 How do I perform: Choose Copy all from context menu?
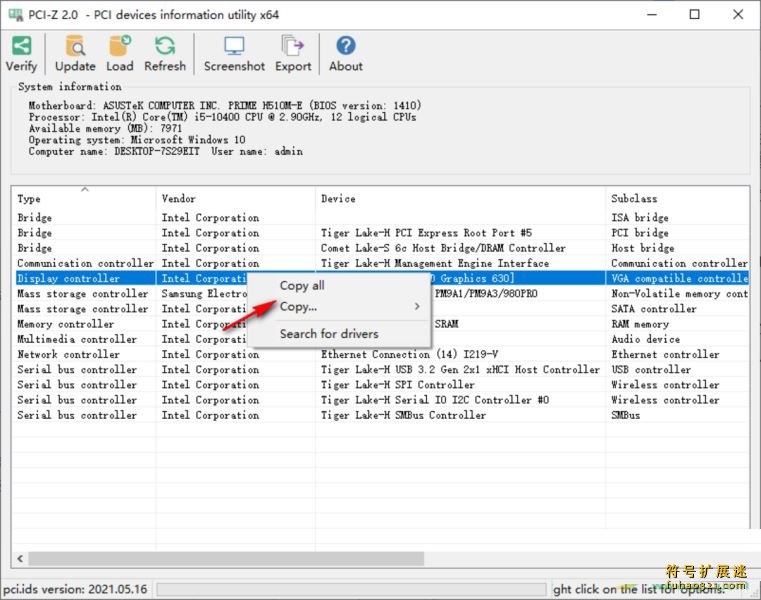pos(302,286)
